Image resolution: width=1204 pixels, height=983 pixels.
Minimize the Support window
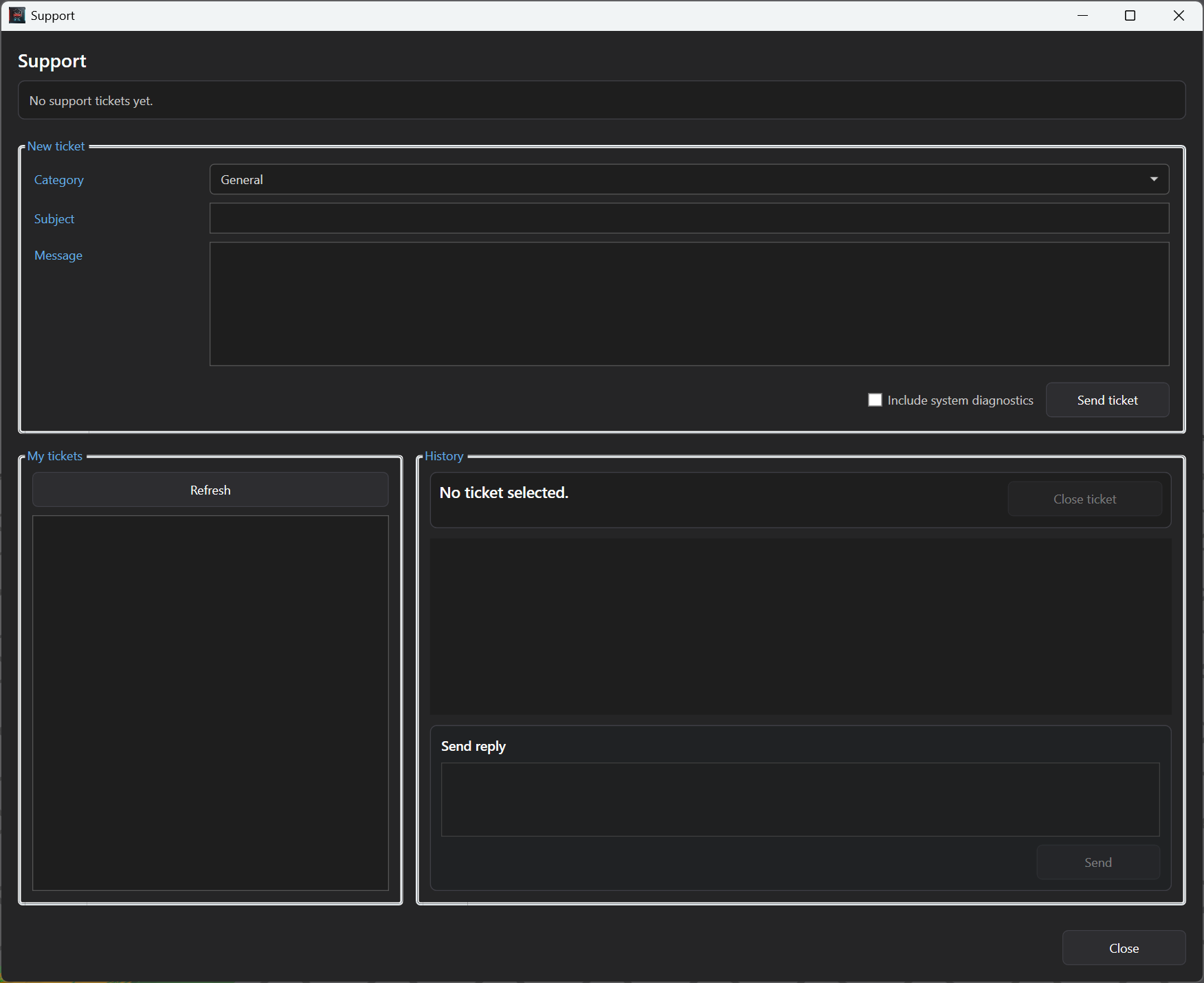point(1083,15)
